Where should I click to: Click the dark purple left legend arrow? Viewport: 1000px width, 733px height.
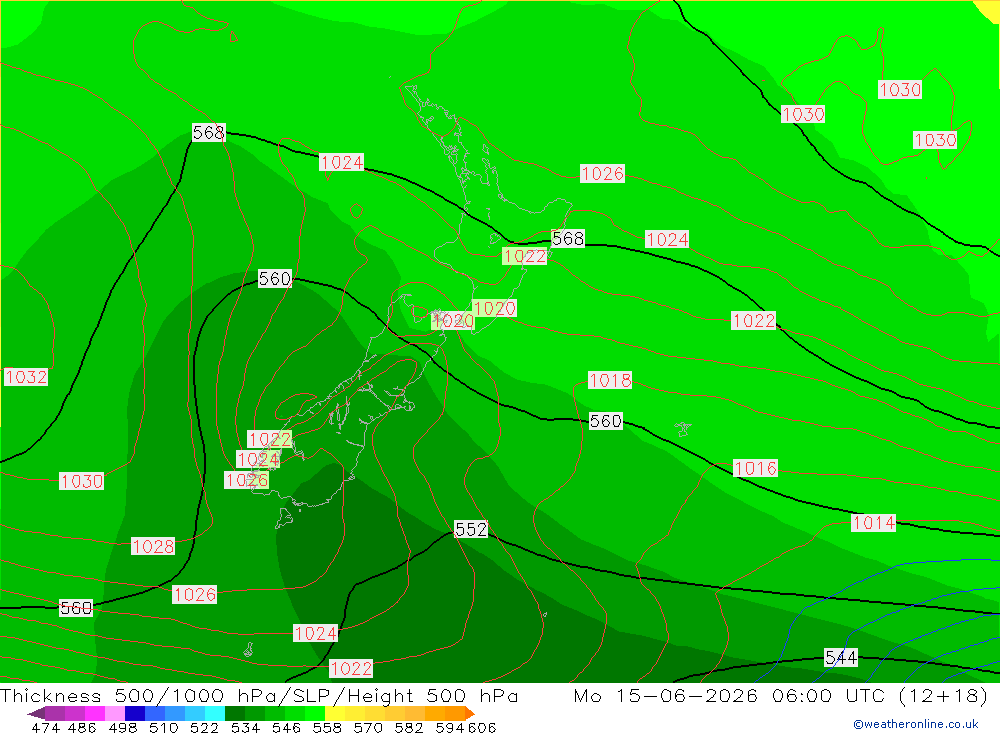click(x=36, y=713)
